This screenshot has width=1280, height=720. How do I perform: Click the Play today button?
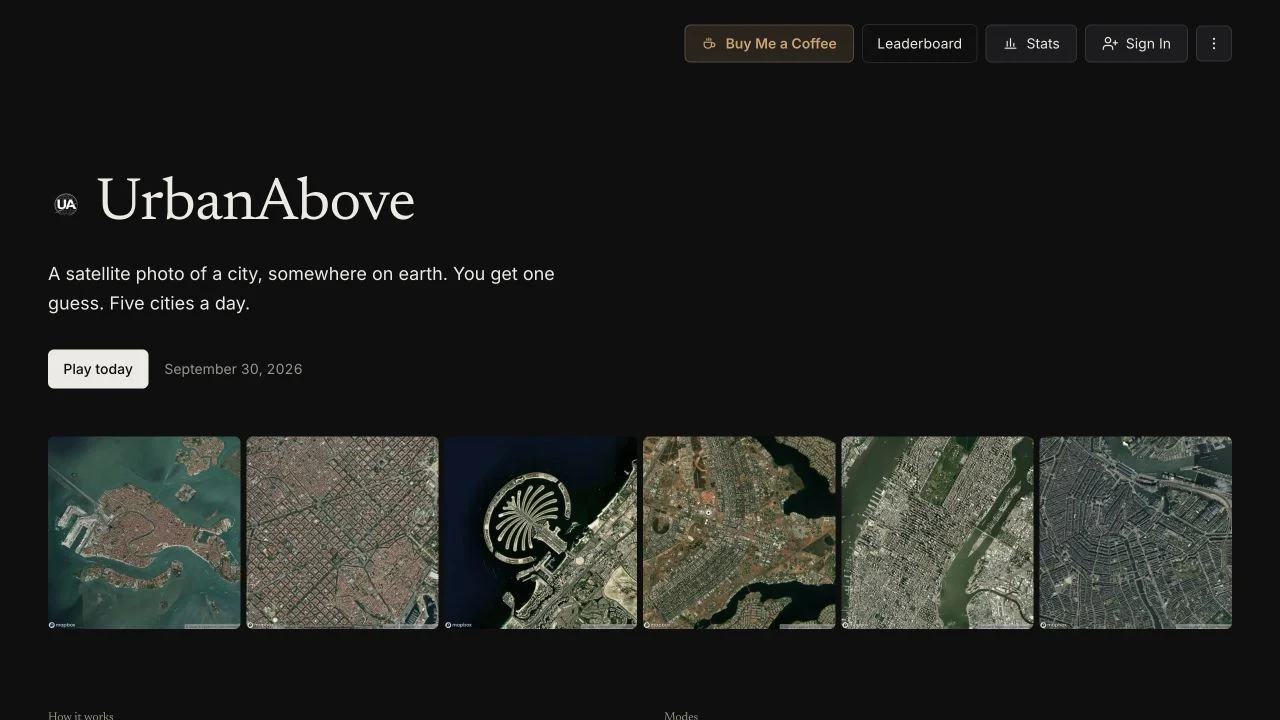[98, 369]
